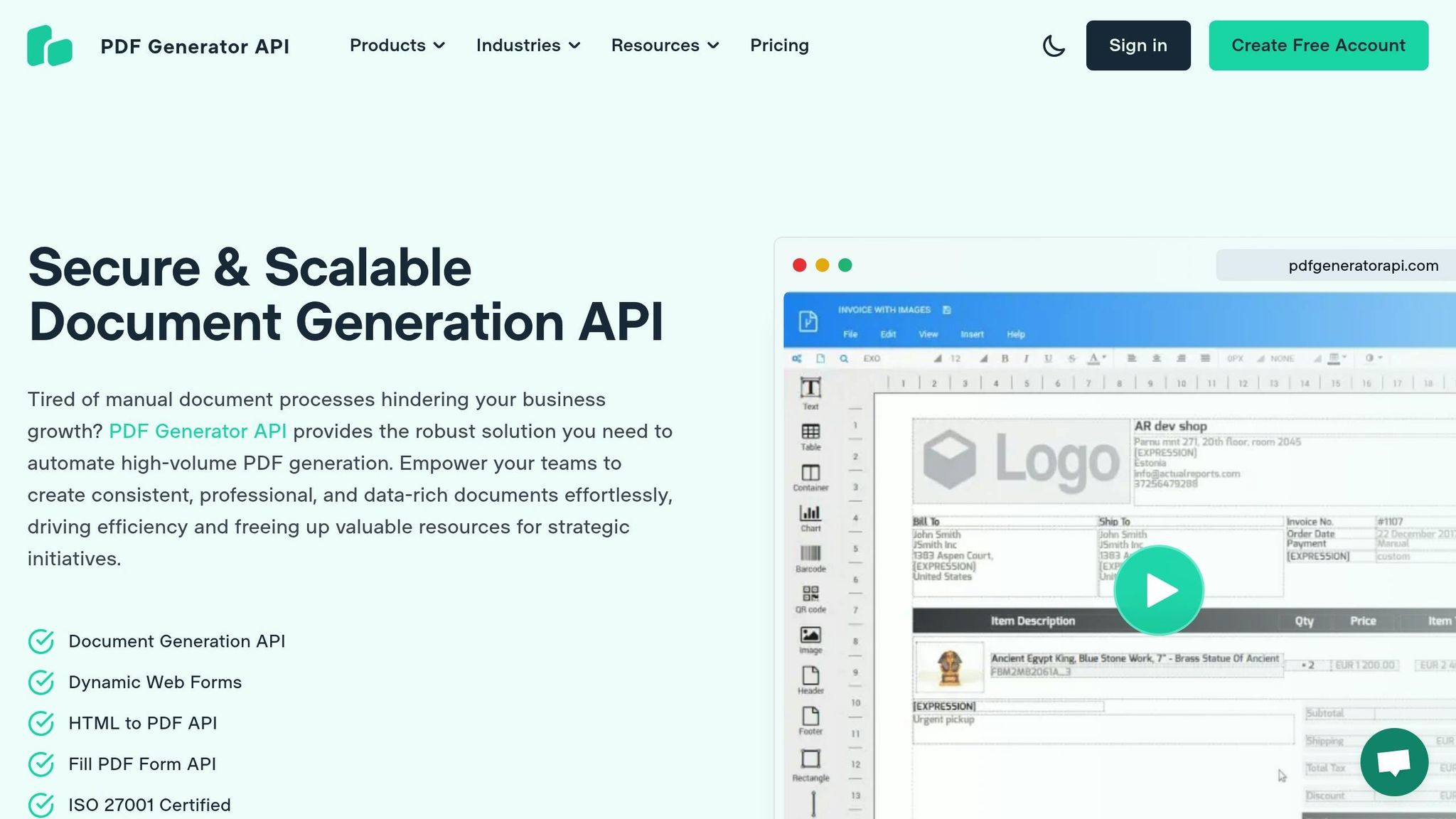This screenshot has width=1456, height=819.
Task: Open the EXO font family dropdown
Action: click(902, 358)
